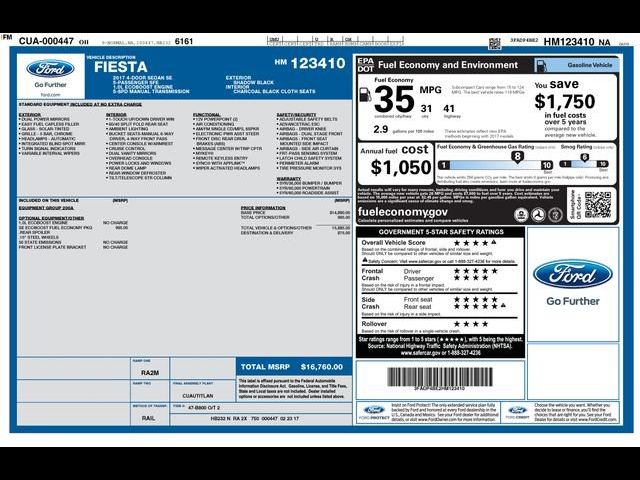The width and height of the screenshot is (640, 480).
Task: Click the Ford Credit logo at the bottom
Action: pyautogui.click(x=517, y=411)
